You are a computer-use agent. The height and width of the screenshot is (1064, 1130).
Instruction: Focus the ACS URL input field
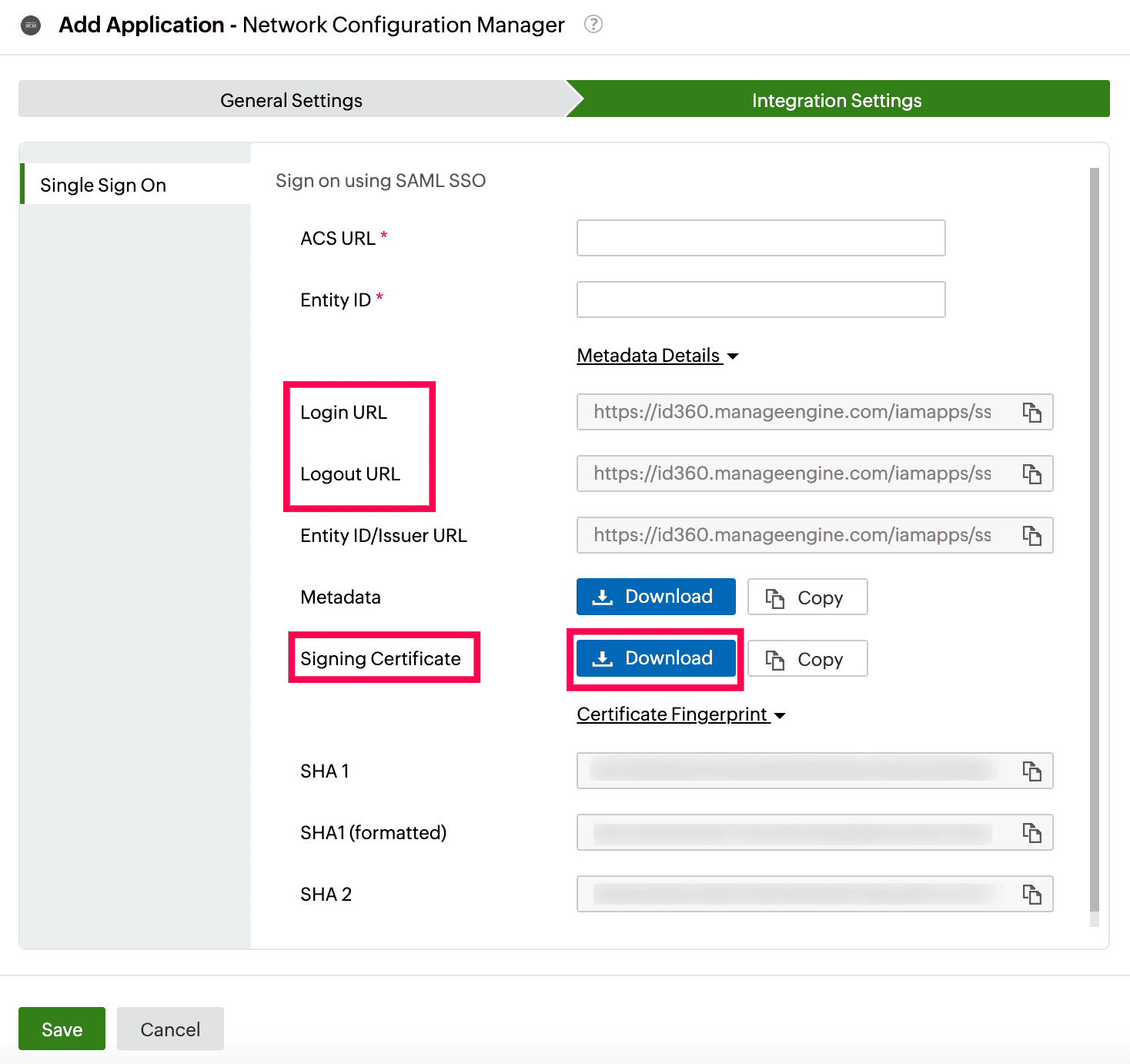point(761,238)
